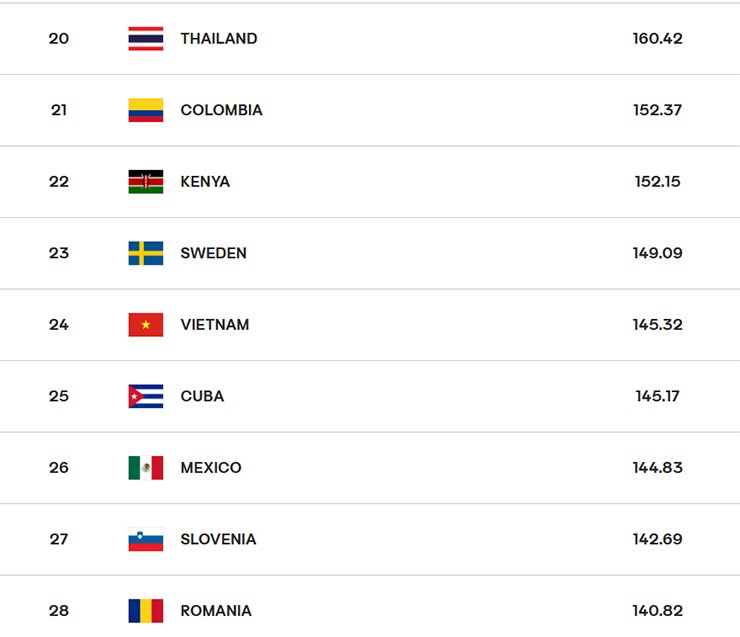Open the SLOVENIA team name link
740x637 pixels.
coord(219,539)
